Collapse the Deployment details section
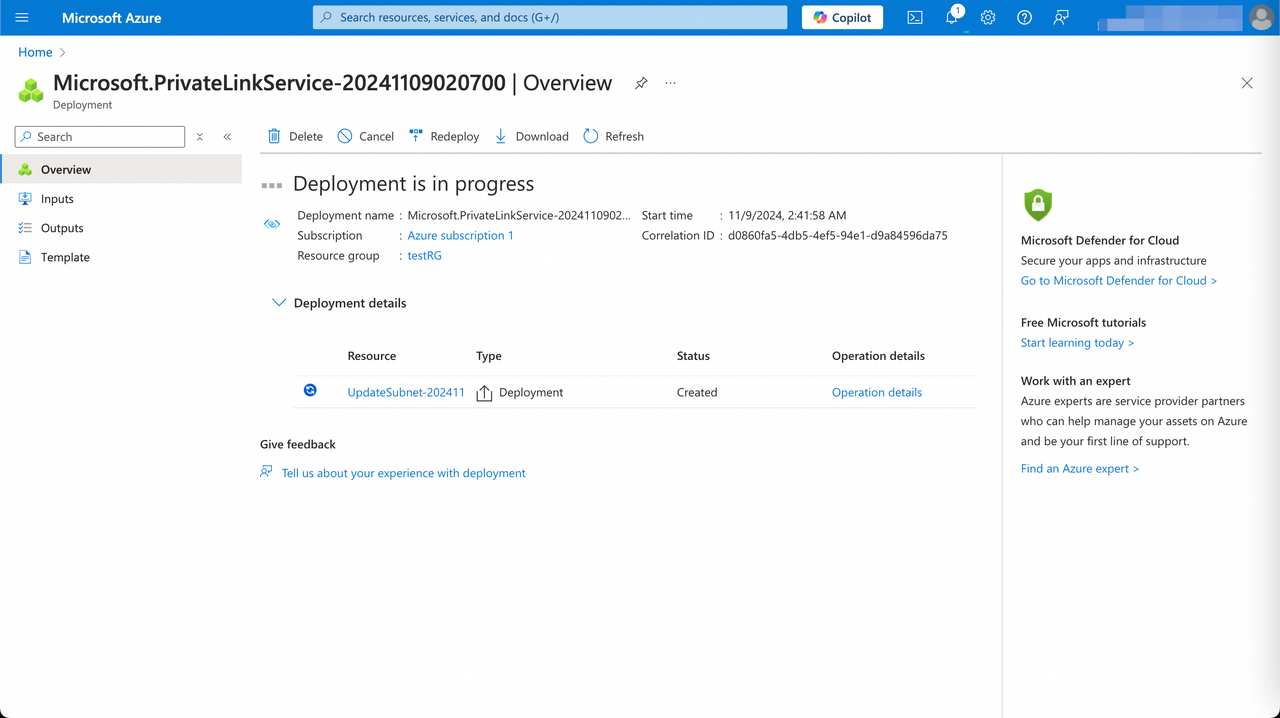The image size is (1280, 718). tap(278, 302)
